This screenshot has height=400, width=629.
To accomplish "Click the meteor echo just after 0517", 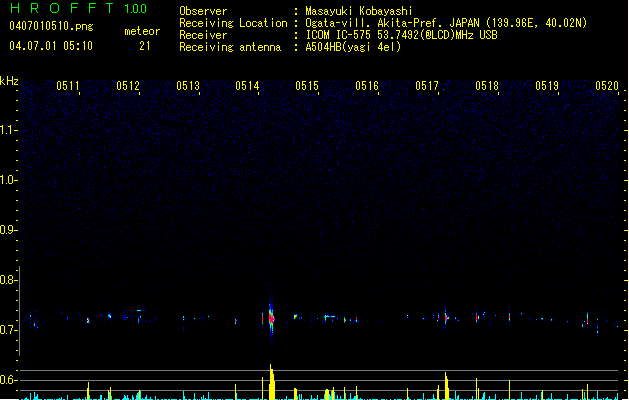I will pyautogui.click(x=446, y=318).
